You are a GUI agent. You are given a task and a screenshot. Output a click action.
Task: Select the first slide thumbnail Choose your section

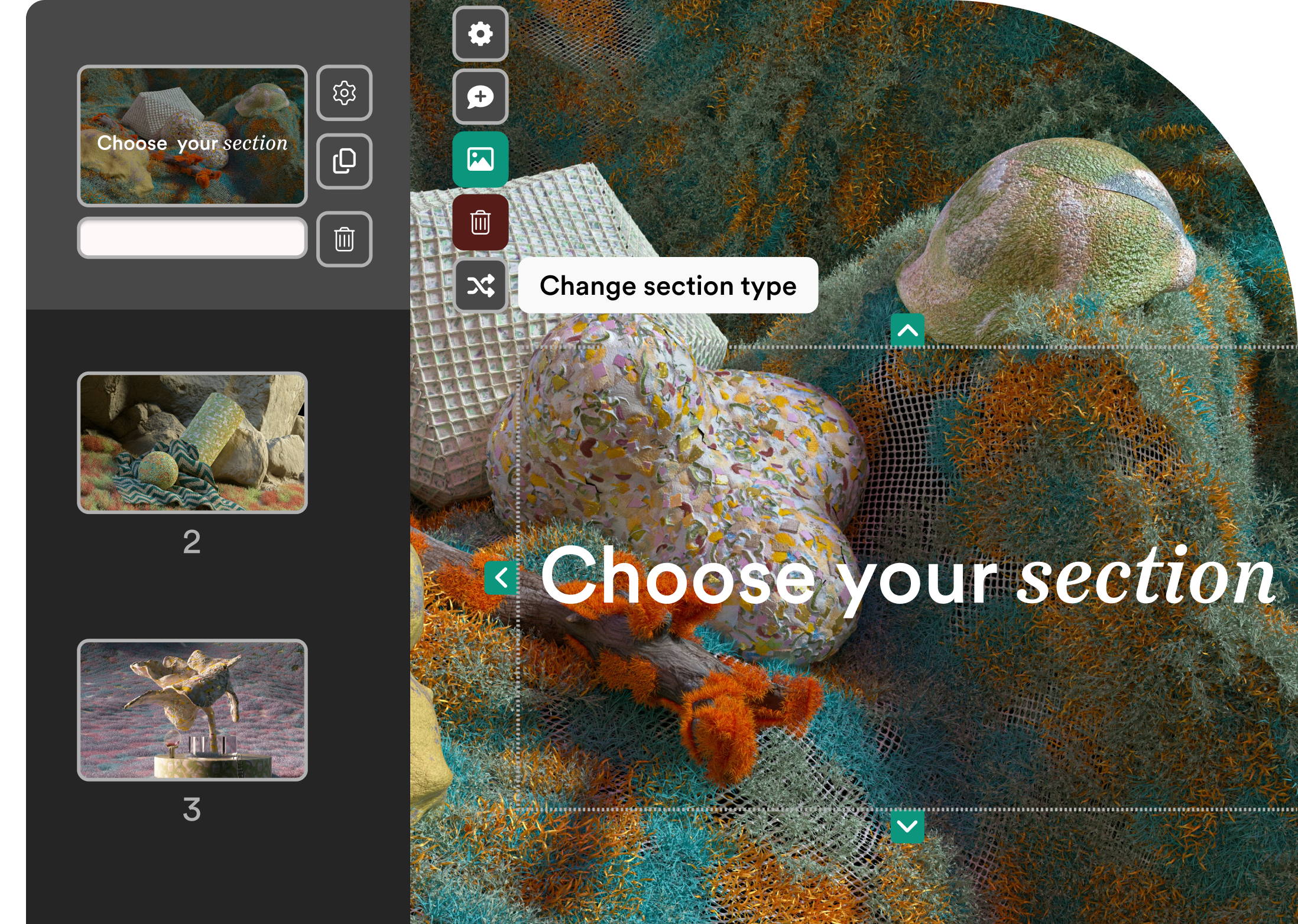[192, 136]
